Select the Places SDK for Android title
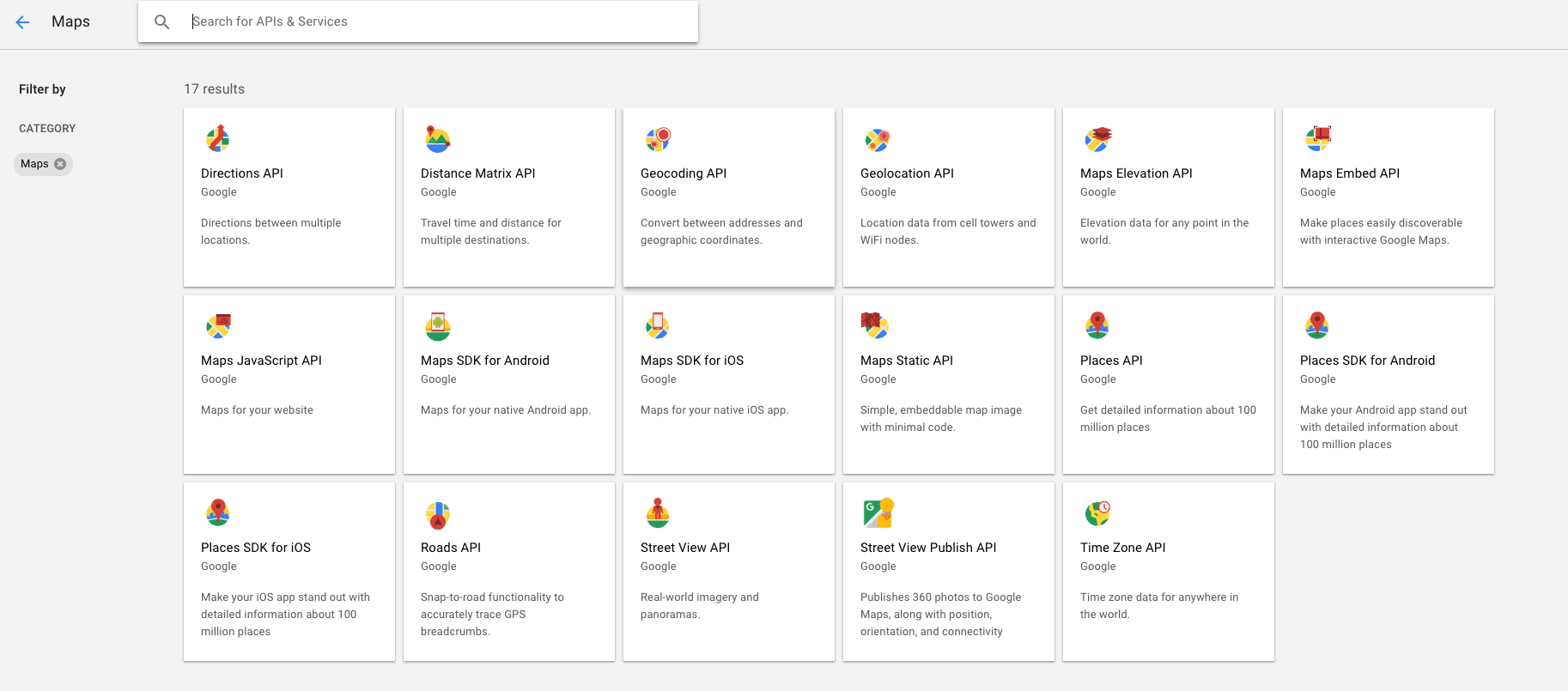The width and height of the screenshot is (1568, 691). [1367, 361]
